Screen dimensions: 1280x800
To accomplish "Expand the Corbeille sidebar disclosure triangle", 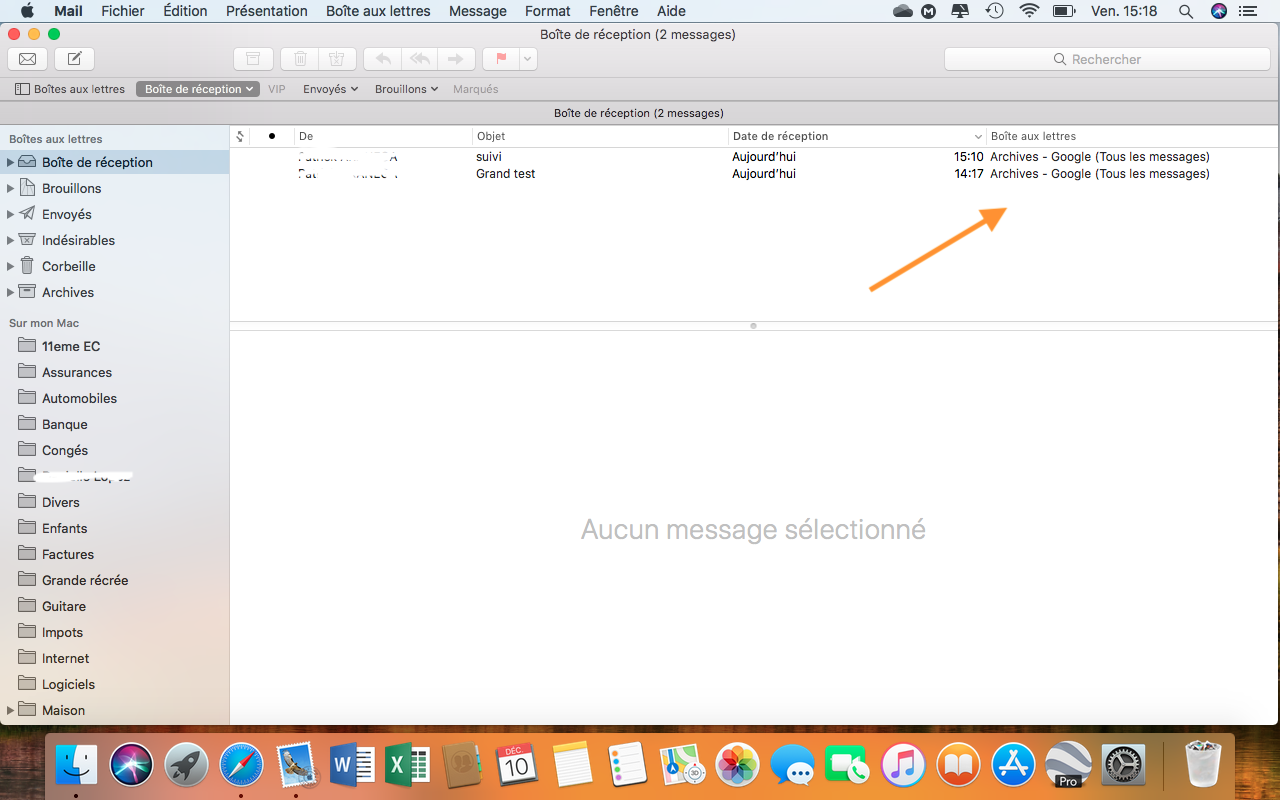I will [x=10, y=266].
